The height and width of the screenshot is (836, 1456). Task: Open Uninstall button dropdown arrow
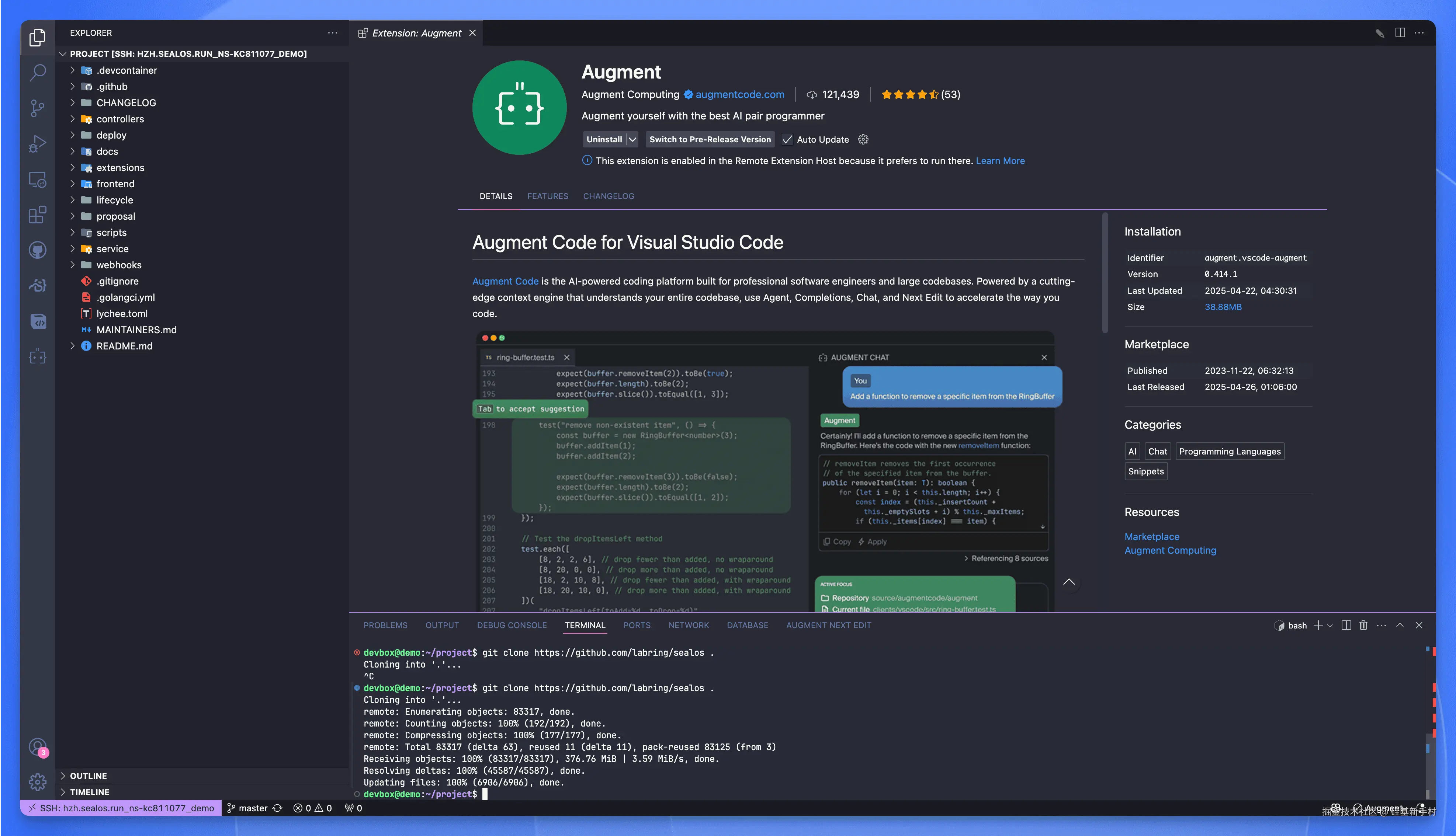point(632,140)
